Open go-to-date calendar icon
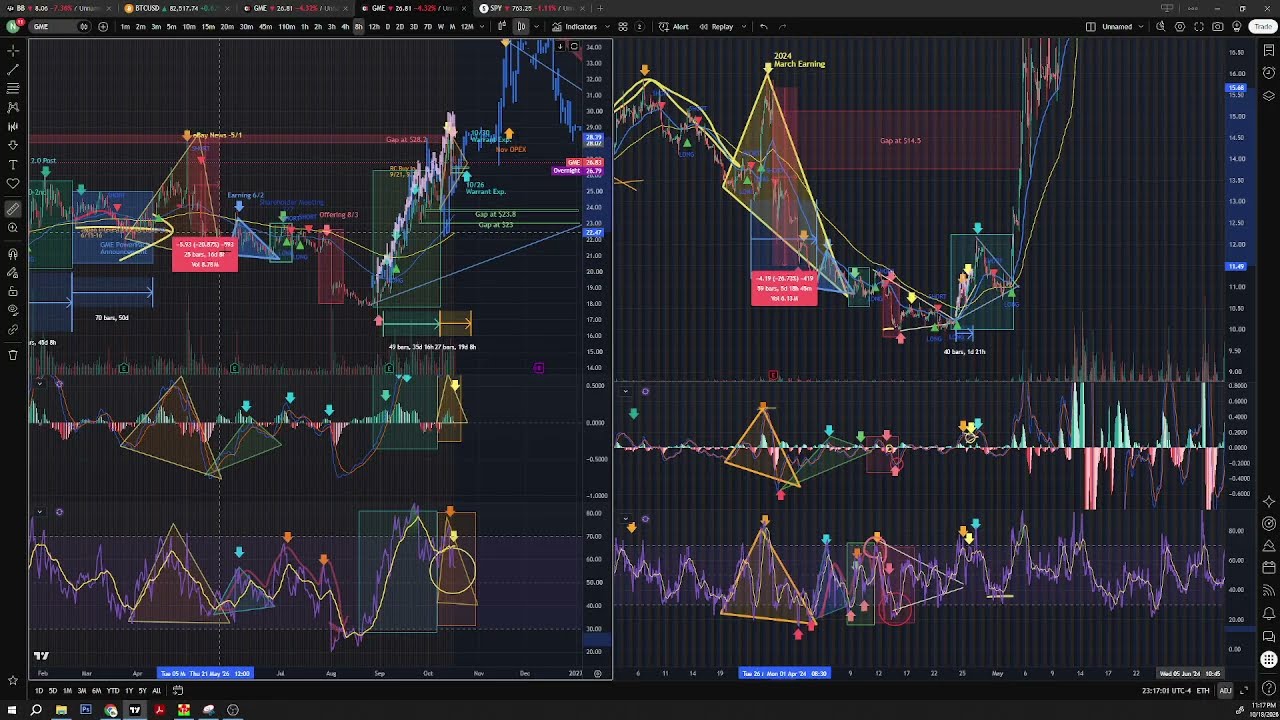The height and width of the screenshot is (720, 1280). tap(178, 691)
